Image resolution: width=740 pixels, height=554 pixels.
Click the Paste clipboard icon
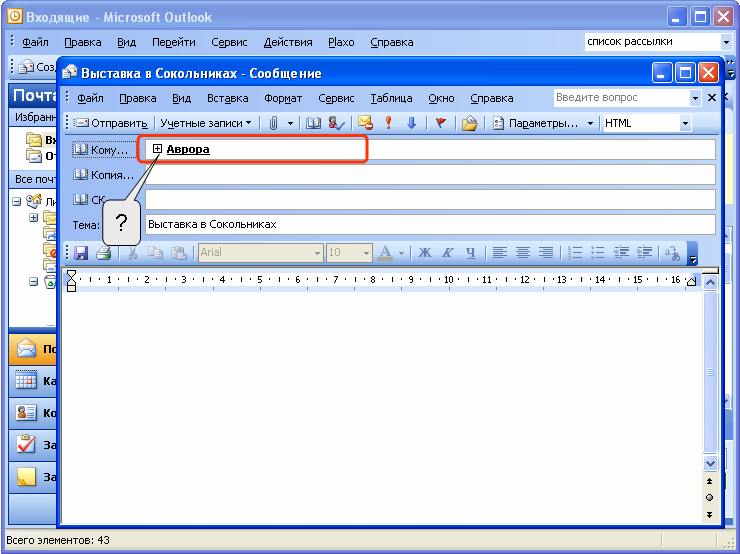pos(178,252)
